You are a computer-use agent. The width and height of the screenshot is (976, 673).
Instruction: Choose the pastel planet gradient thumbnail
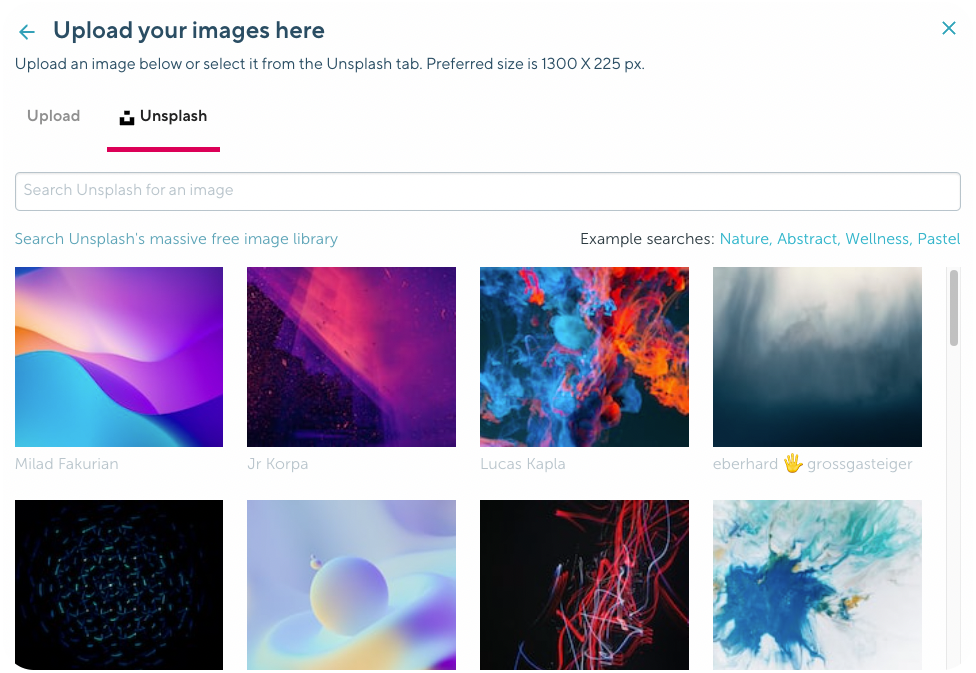pyautogui.click(x=351, y=586)
